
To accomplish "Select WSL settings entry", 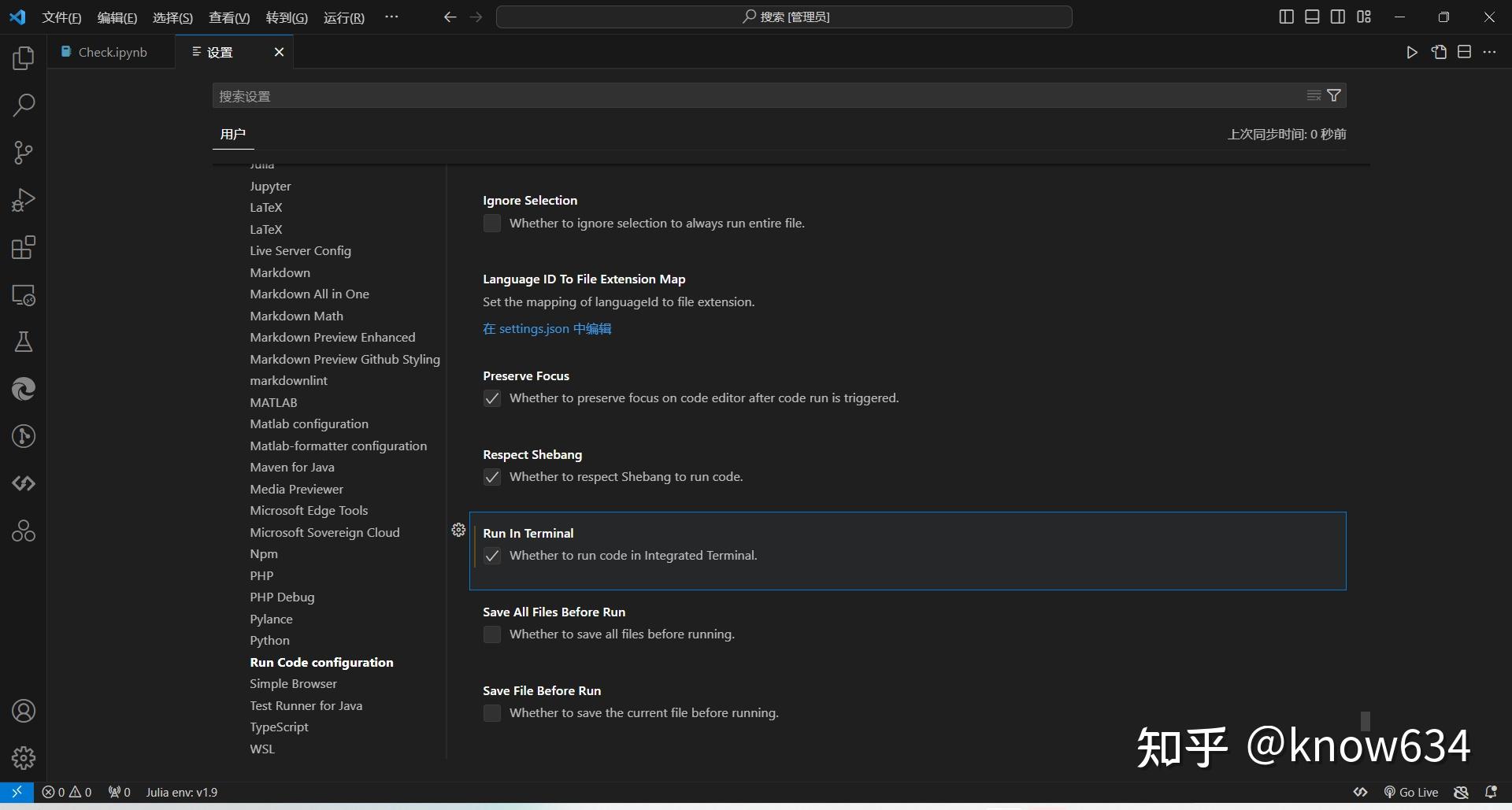I will click(x=262, y=749).
